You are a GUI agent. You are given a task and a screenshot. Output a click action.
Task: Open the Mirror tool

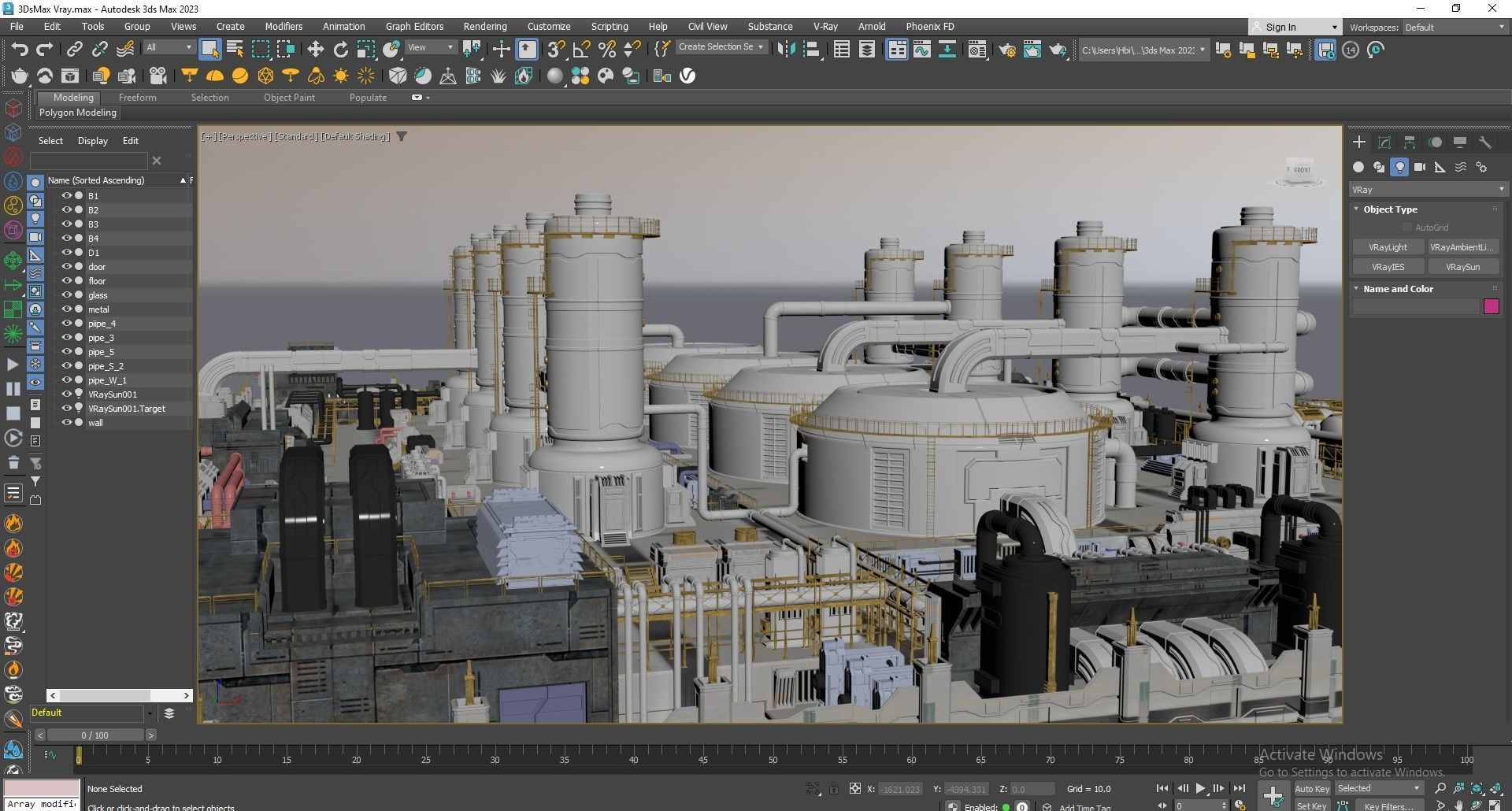(x=786, y=50)
